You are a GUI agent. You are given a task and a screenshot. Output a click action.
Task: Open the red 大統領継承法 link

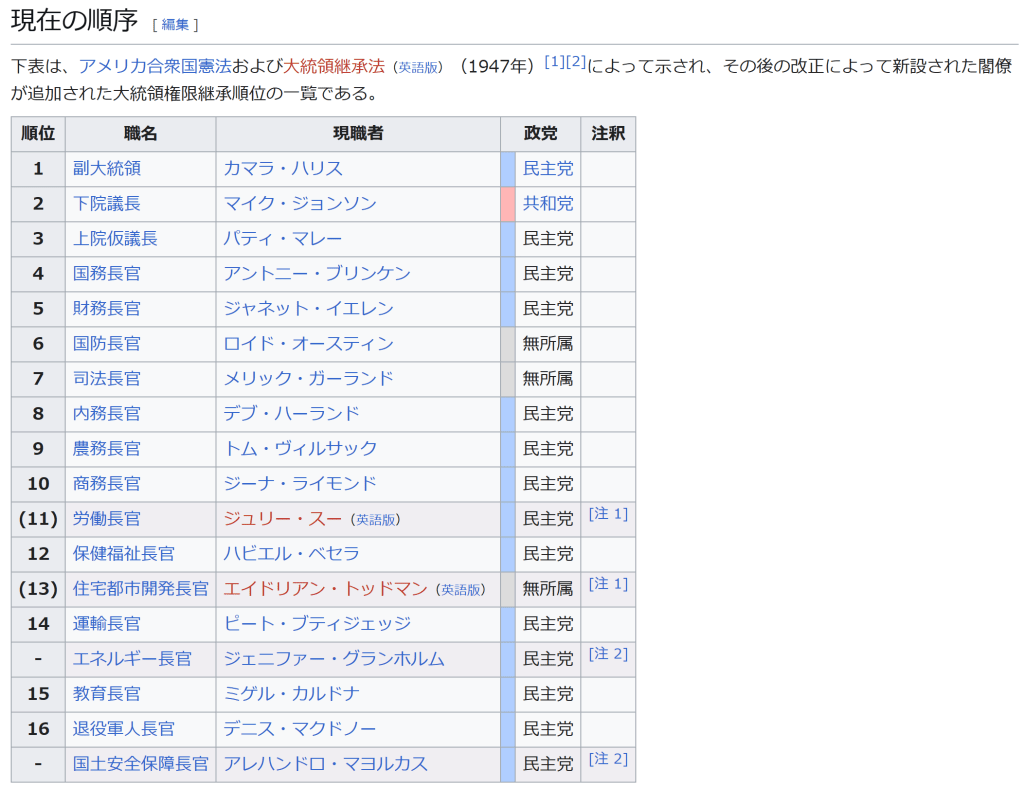[x=334, y=66]
